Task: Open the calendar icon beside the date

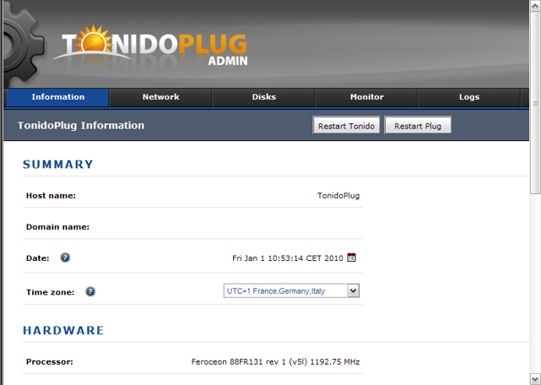Action: [x=351, y=257]
